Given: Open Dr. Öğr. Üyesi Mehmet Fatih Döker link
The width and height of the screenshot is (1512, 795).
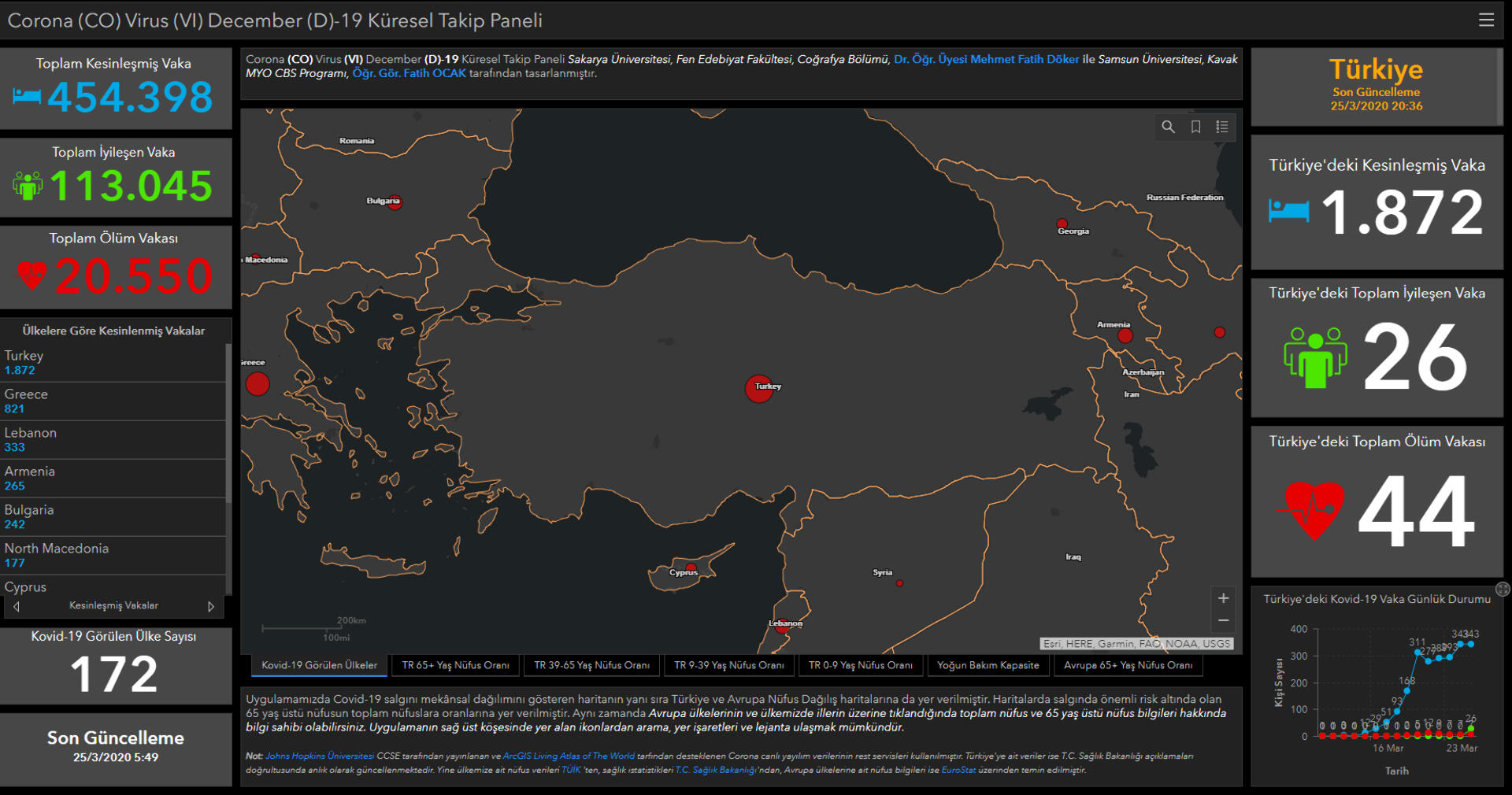Looking at the screenshot, I should tap(986, 59).
